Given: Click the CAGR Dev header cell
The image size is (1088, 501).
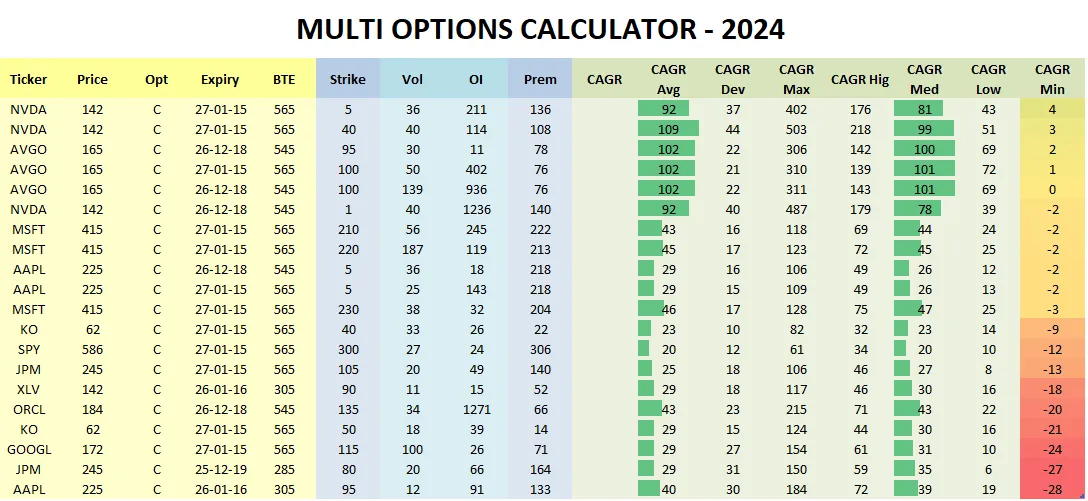Looking at the screenshot, I should click(733, 79).
